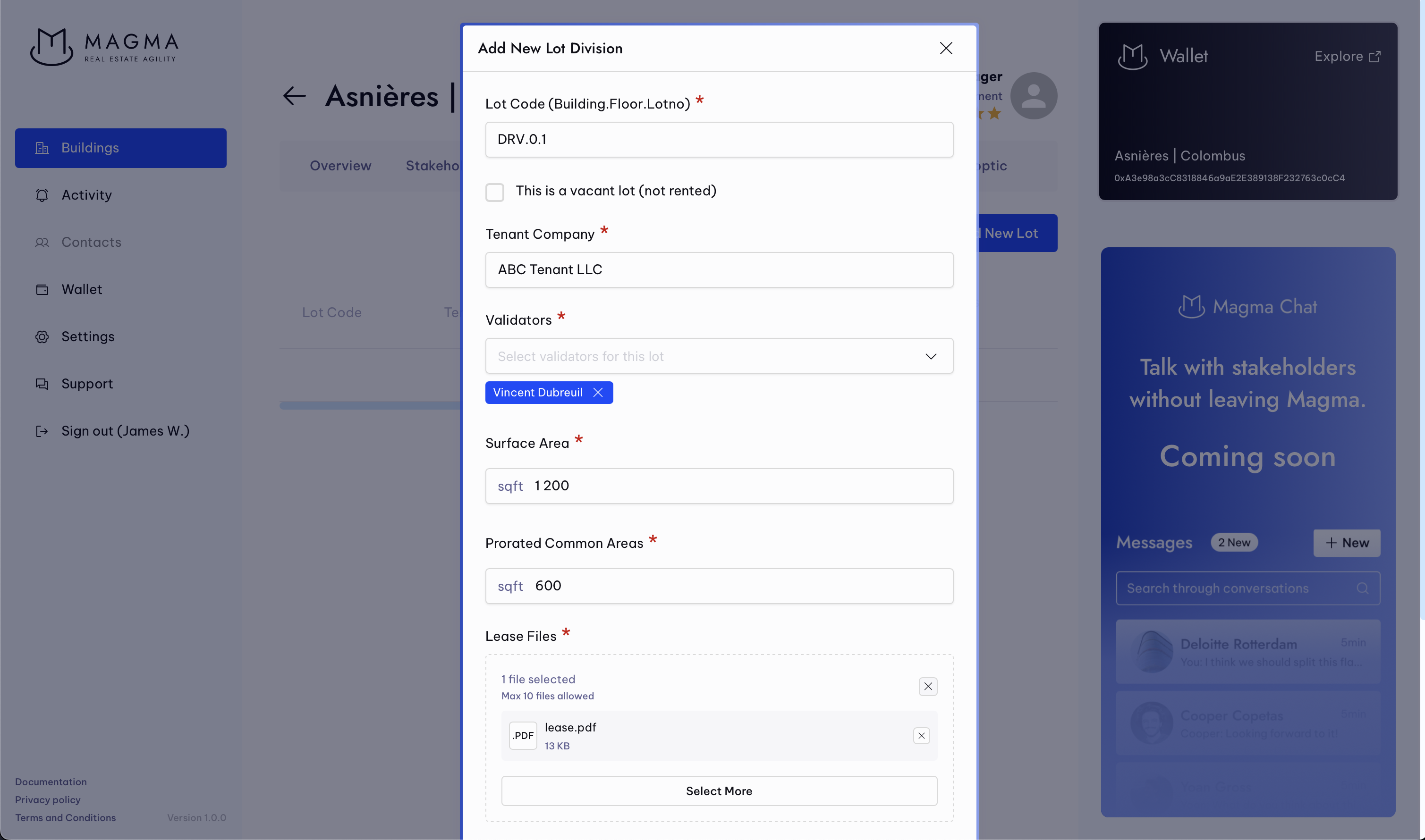The height and width of the screenshot is (840, 1425).
Task: Open the Explore wallet link
Action: pyautogui.click(x=1347, y=56)
